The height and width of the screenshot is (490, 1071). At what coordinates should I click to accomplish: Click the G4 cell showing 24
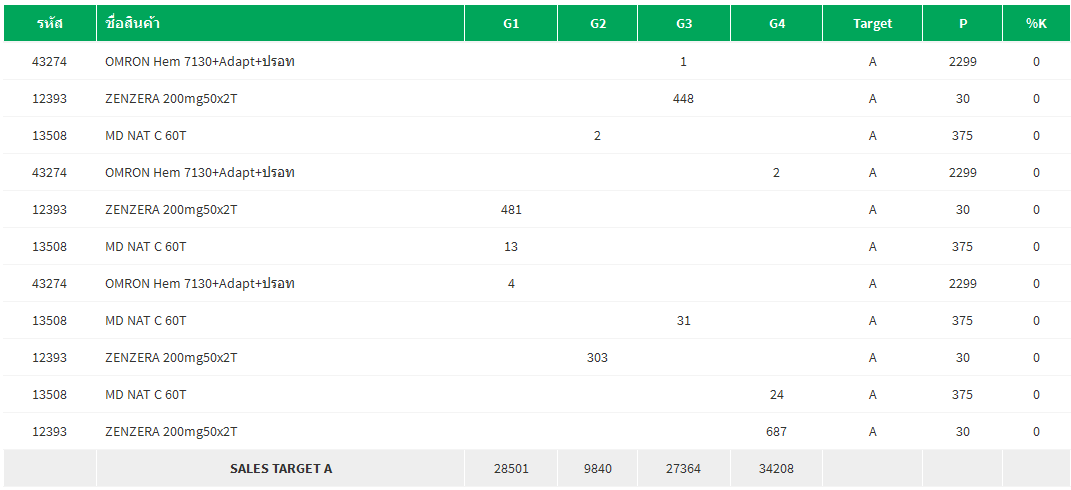(x=777, y=395)
